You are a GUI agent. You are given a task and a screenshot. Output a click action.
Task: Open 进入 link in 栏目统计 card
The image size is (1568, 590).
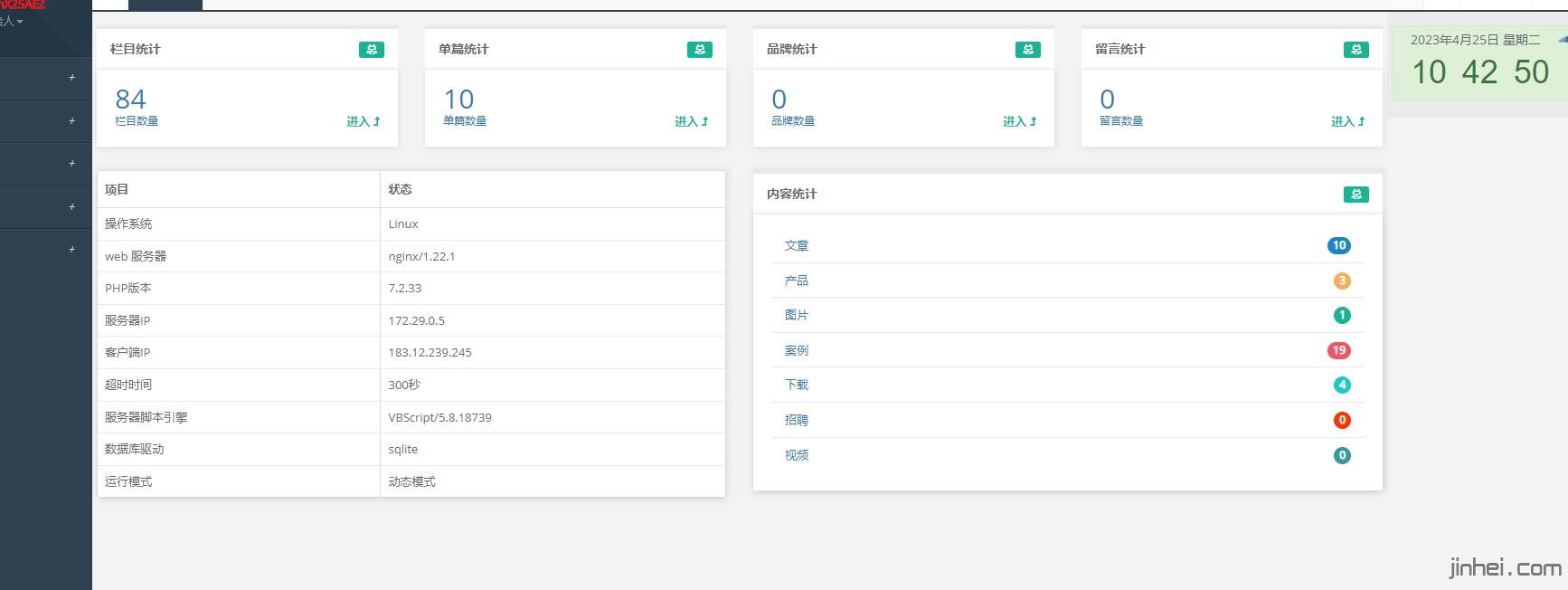364,121
